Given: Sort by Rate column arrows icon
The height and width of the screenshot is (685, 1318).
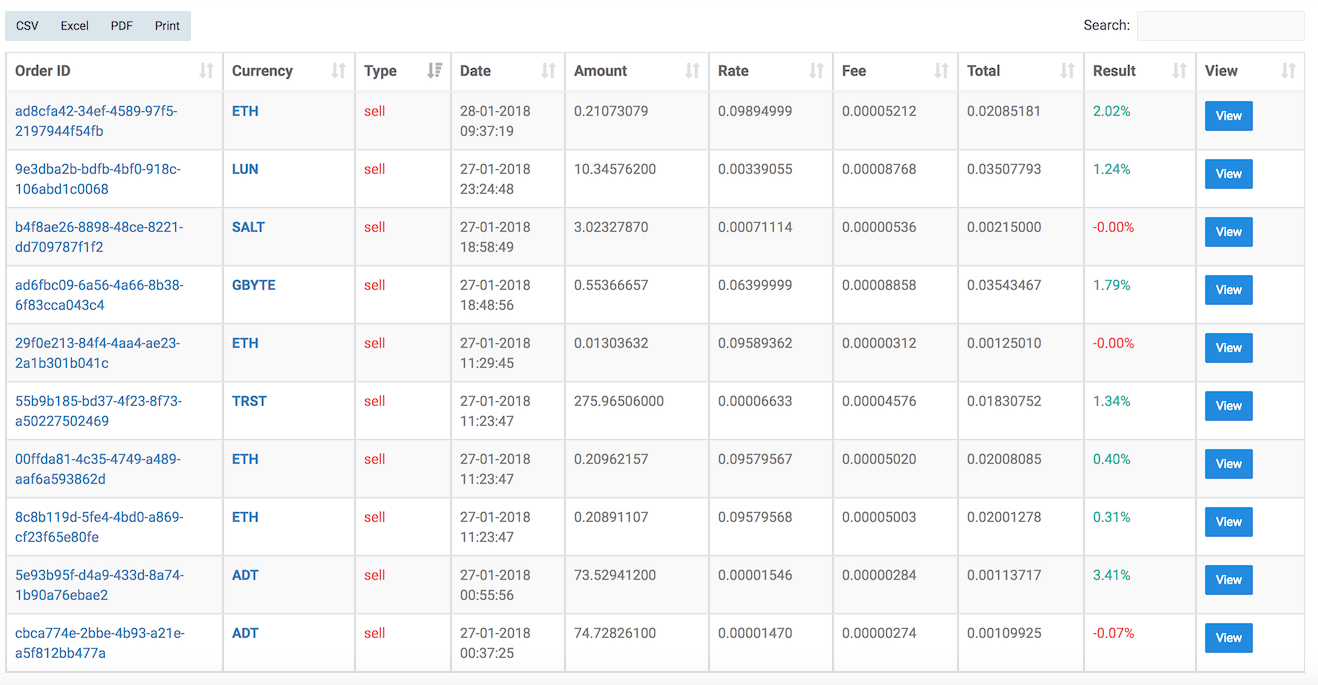Looking at the screenshot, I should click(x=816, y=71).
